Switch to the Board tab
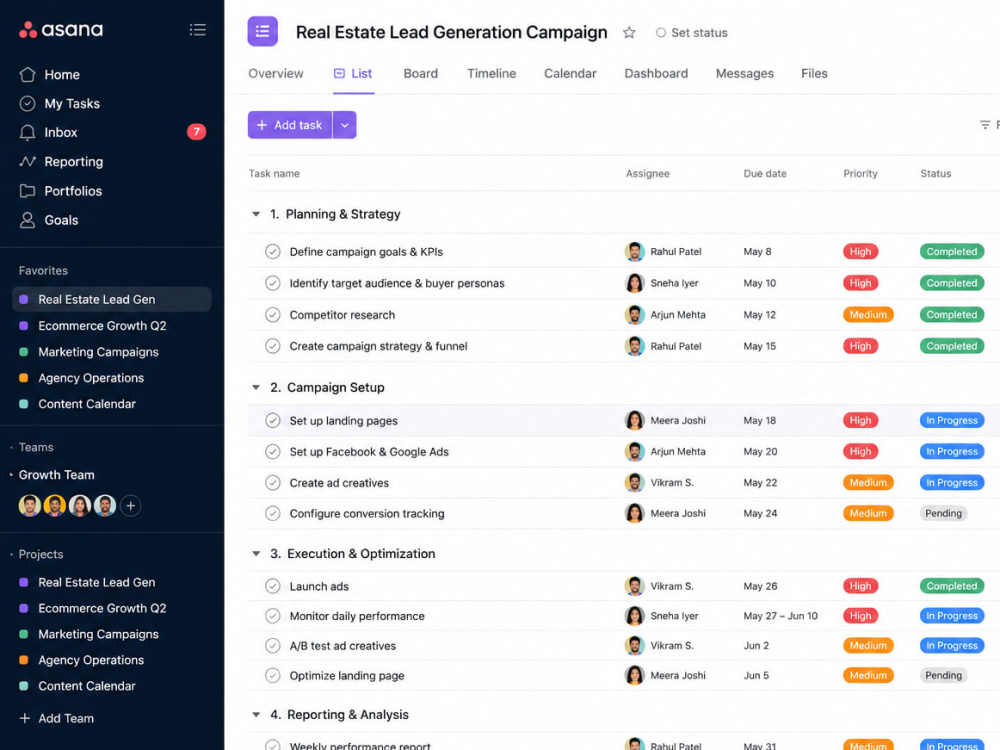This screenshot has width=1000, height=750. [421, 73]
